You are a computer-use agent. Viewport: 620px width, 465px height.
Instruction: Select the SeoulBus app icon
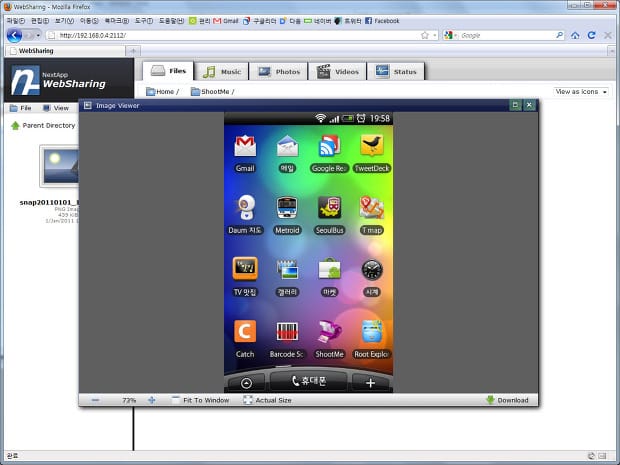pos(329,208)
